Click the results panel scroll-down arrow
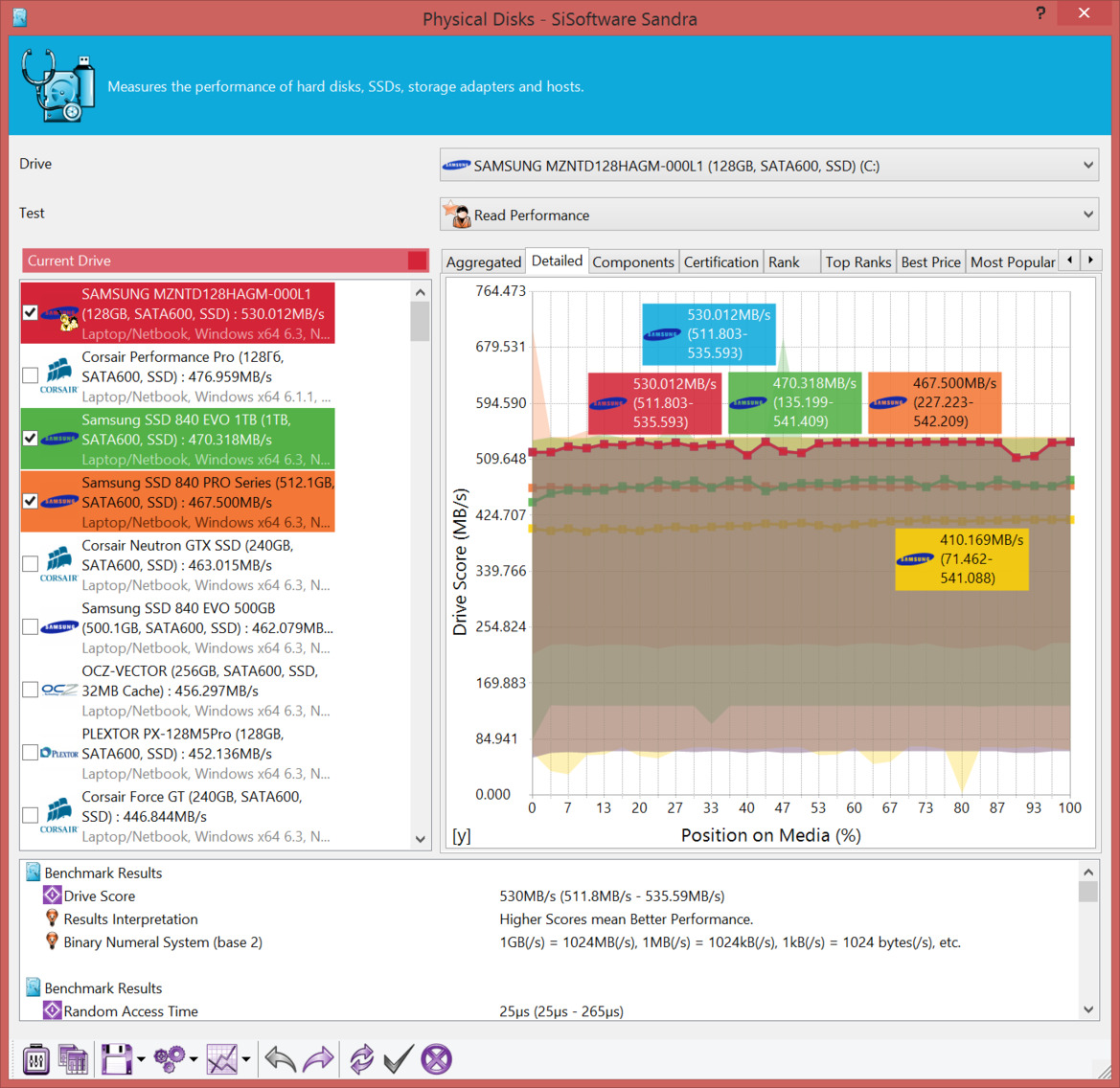Image resolution: width=1120 pixels, height=1088 pixels. click(1087, 1009)
